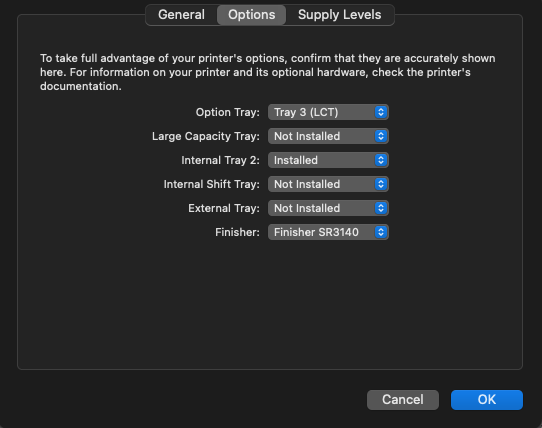Screen dimensions: 542x428
Task: Open the Internal Shift Tray dropdown
Action: pyautogui.click(x=328, y=184)
